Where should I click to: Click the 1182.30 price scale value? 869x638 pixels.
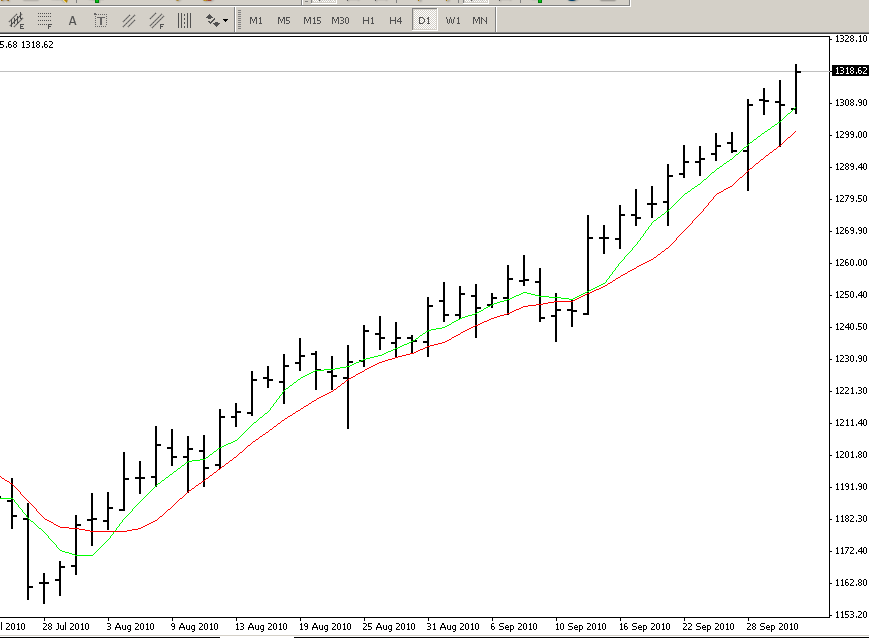pyautogui.click(x=851, y=519)
